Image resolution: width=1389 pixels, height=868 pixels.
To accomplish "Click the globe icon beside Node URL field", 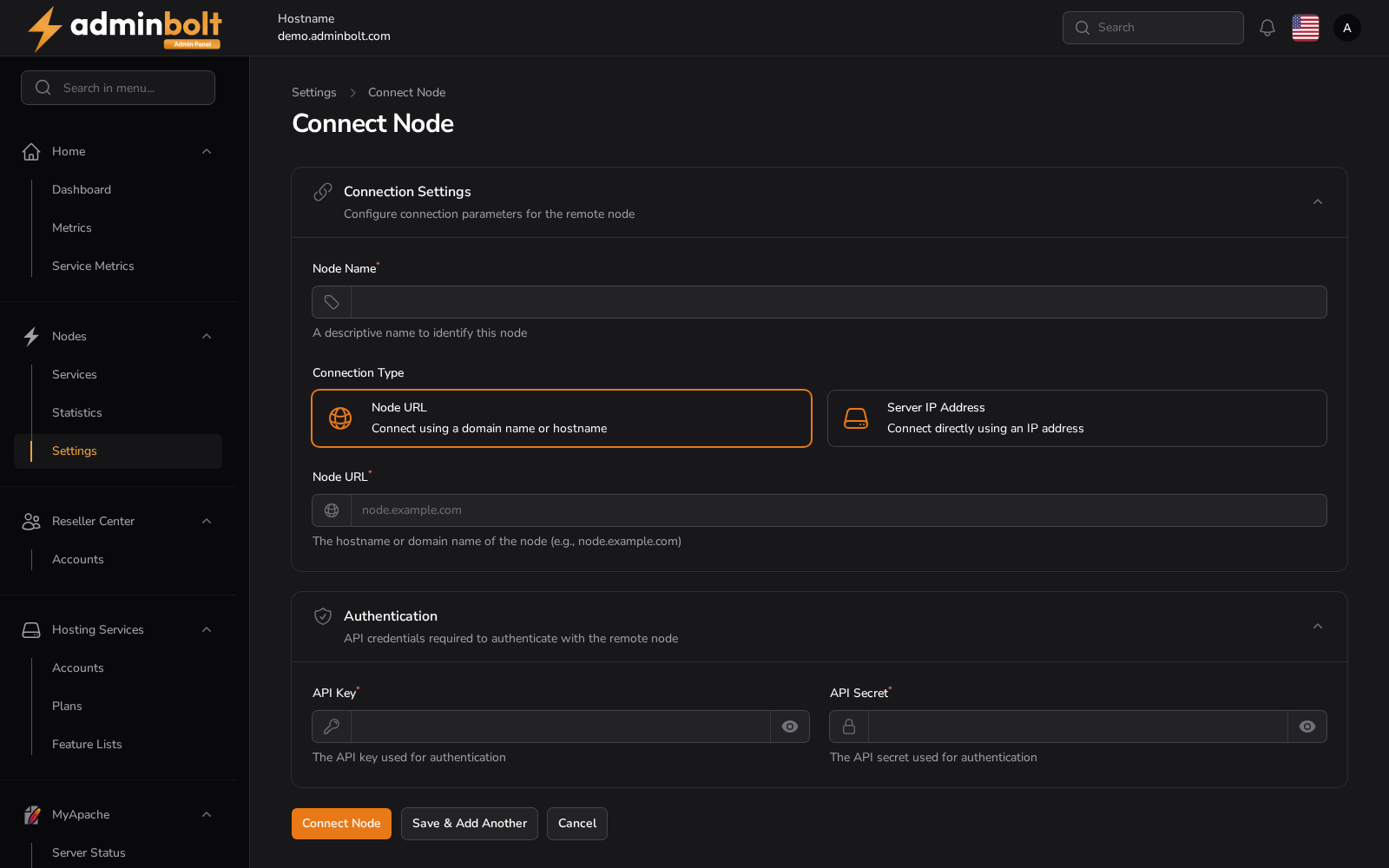I will point(332,510).
